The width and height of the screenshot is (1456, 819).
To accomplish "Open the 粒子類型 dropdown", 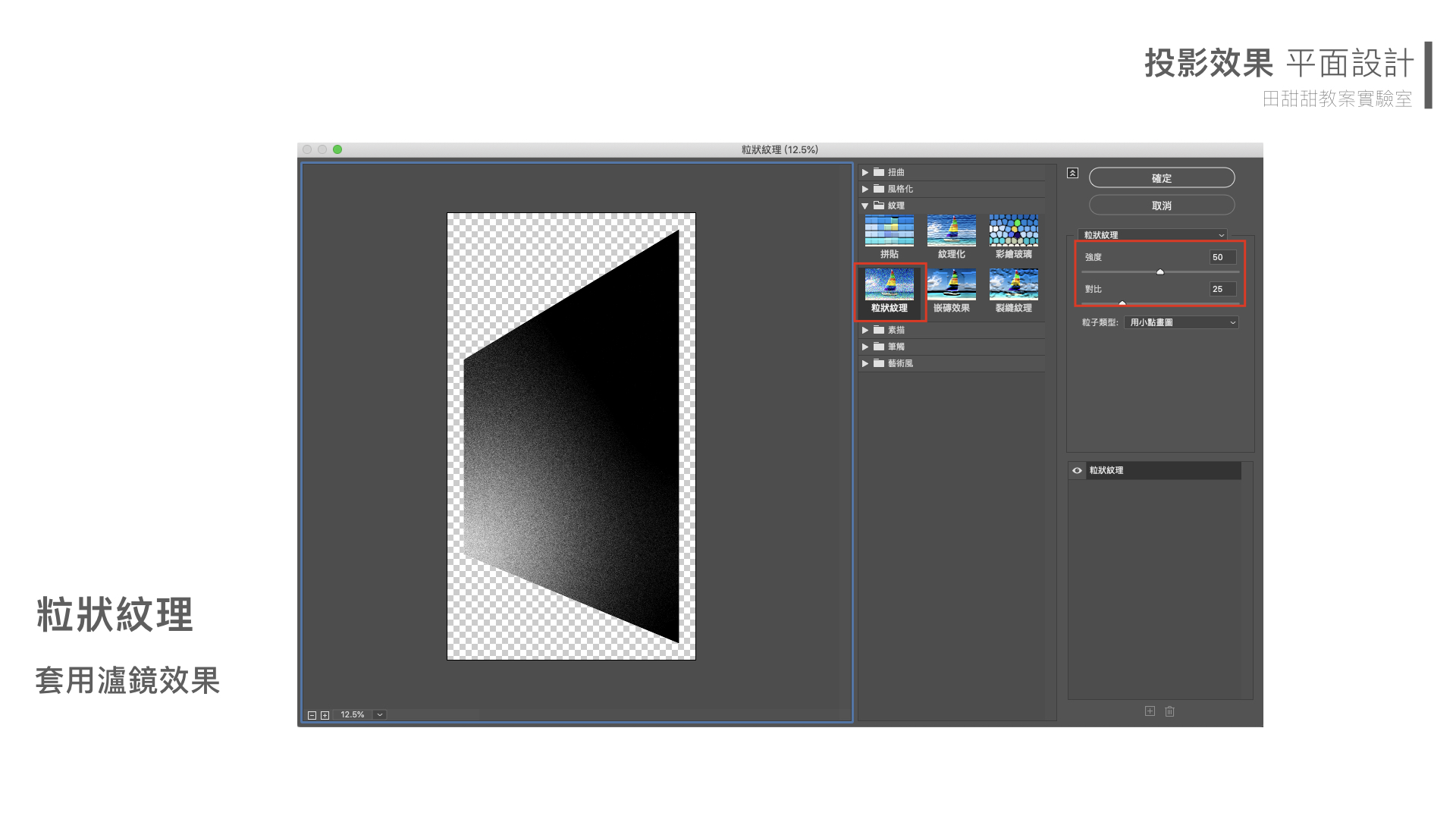I will pyautogui.click(x=1181, y=322).
